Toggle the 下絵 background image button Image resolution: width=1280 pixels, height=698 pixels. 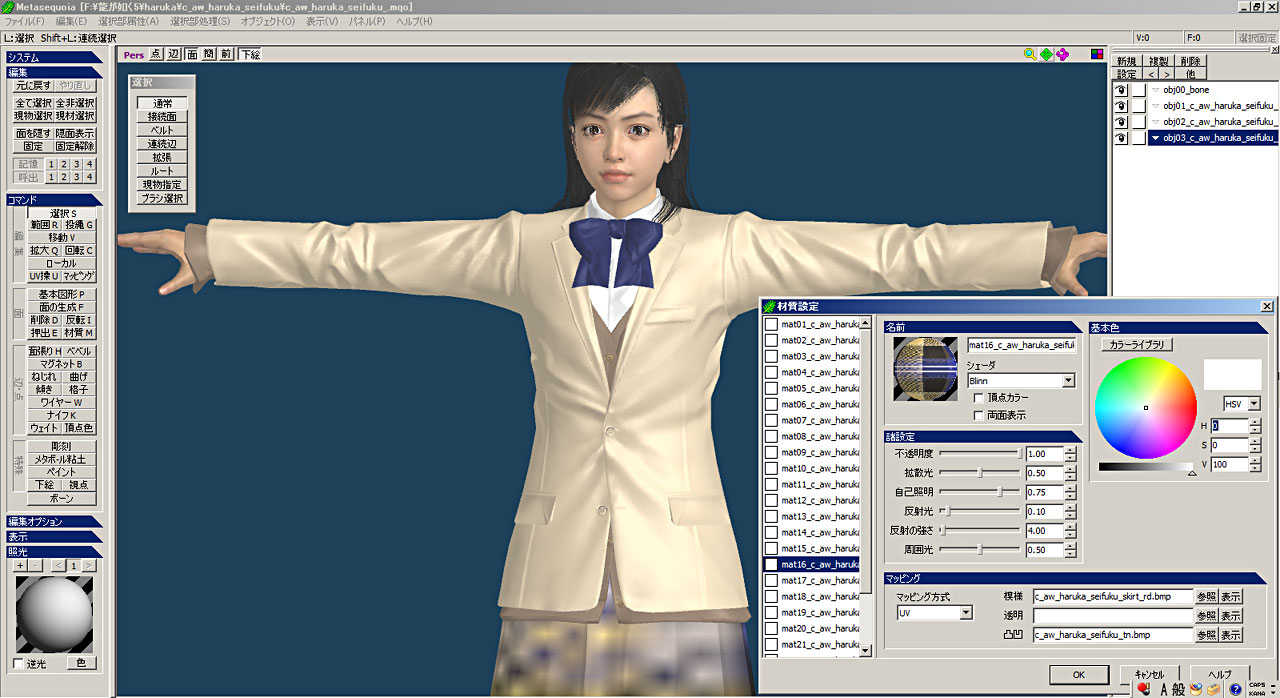pos(250,55)
